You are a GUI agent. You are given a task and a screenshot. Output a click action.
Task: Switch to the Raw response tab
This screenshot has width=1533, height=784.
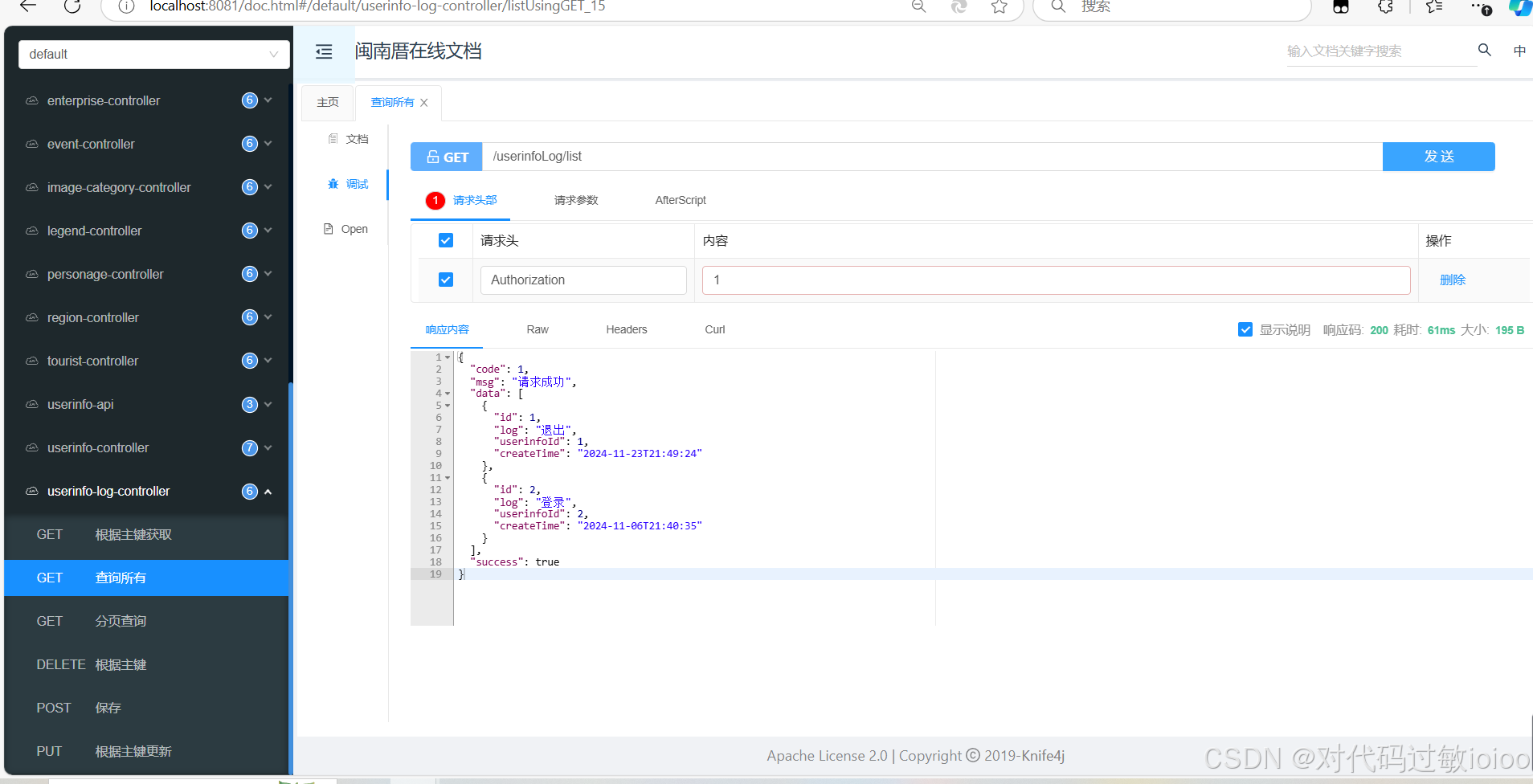pyautogui.click(x=537, y=329)
